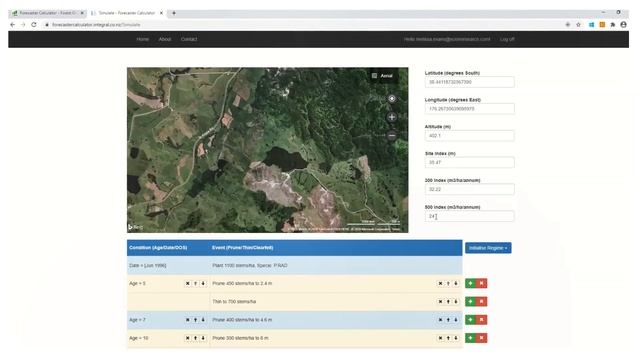Edit the Altitude (m) field
Image resolution: width=640 pixels, height=360 pixels.
pos(469,136)
